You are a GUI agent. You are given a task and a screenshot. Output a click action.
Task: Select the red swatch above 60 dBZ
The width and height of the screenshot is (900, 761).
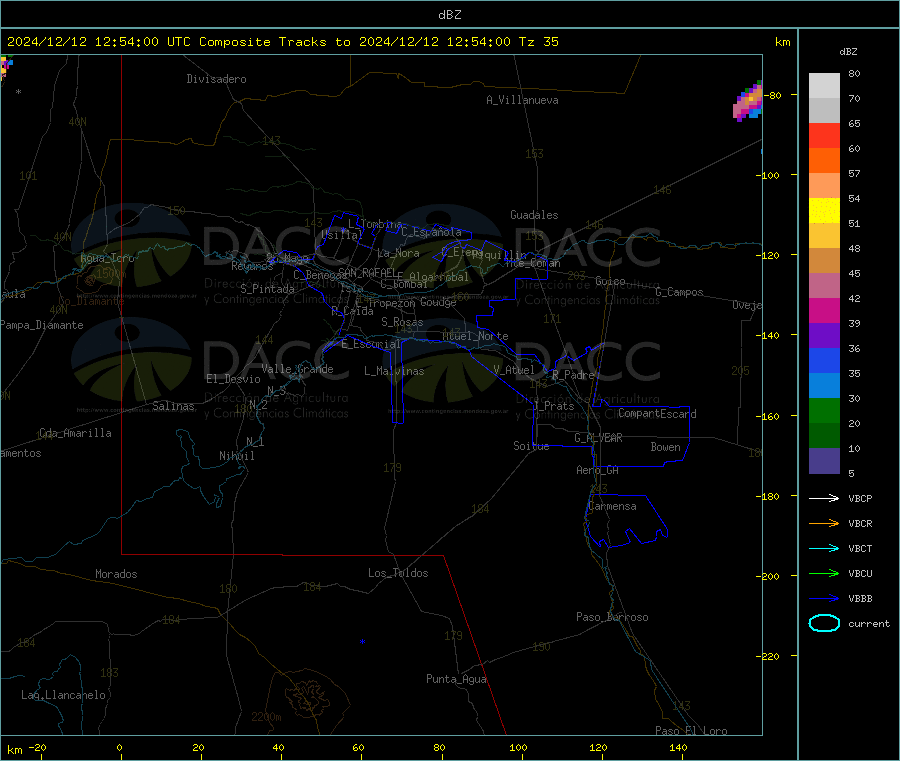824,135
